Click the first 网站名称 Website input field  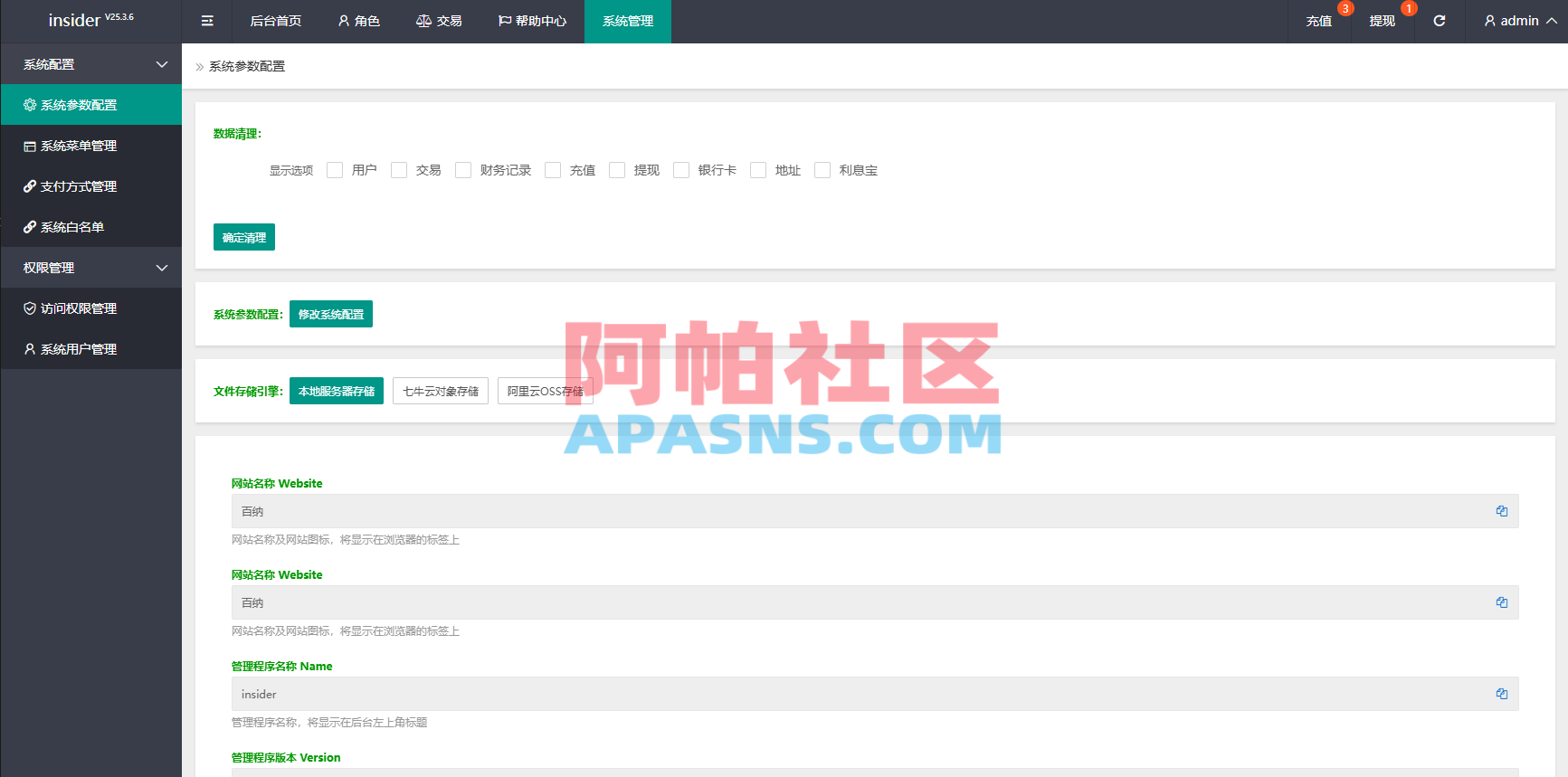pos(875,511)
